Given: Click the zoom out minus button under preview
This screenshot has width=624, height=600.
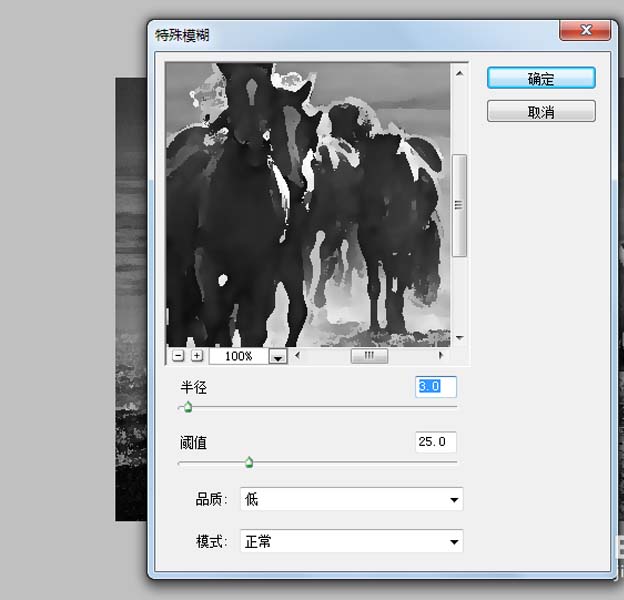Looking at the screenshot, I should click(177, 355).
